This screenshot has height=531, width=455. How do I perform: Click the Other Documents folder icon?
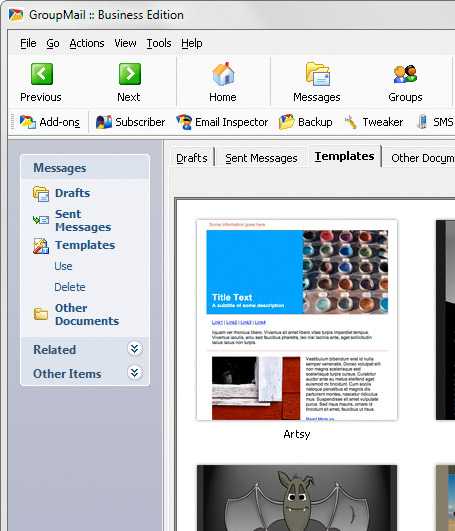tap(41, 314)
